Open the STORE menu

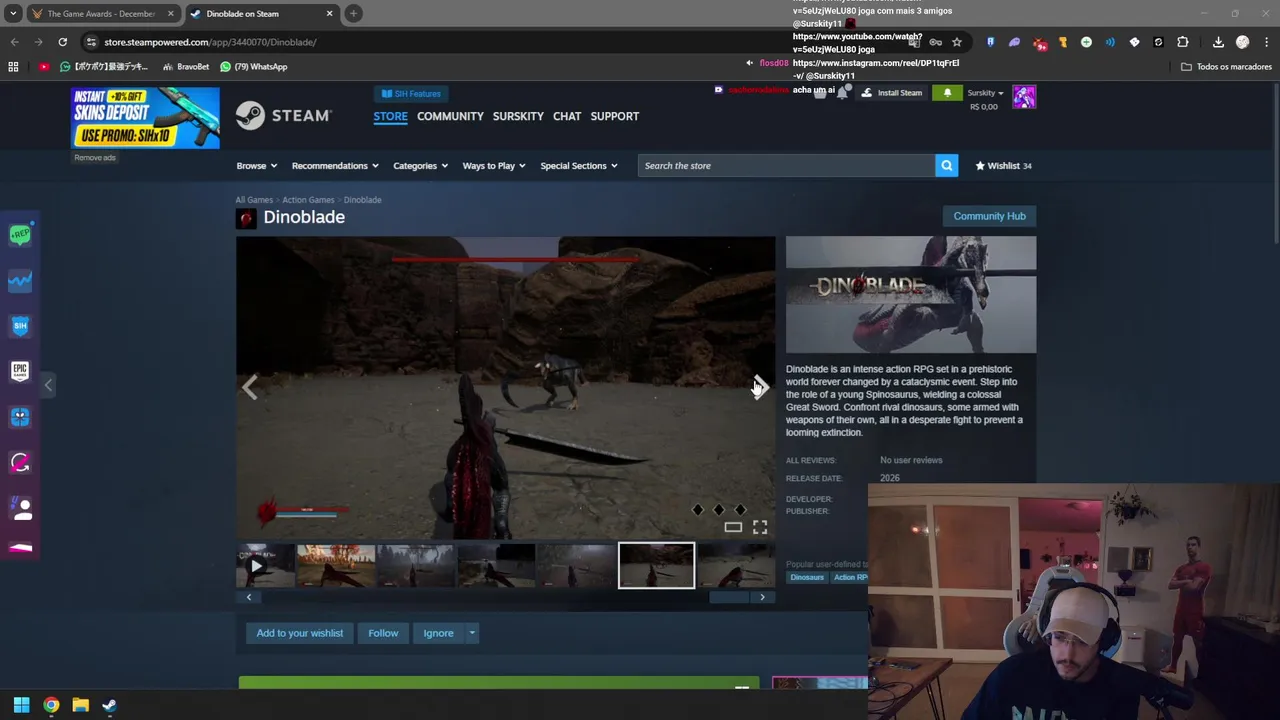coord(390,116)
